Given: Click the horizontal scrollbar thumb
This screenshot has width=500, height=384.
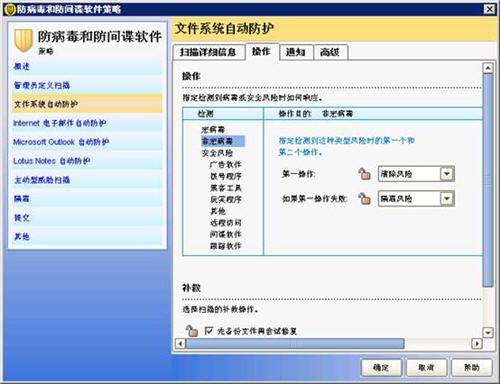Looking at the screenshot, I should coord(295,343).
